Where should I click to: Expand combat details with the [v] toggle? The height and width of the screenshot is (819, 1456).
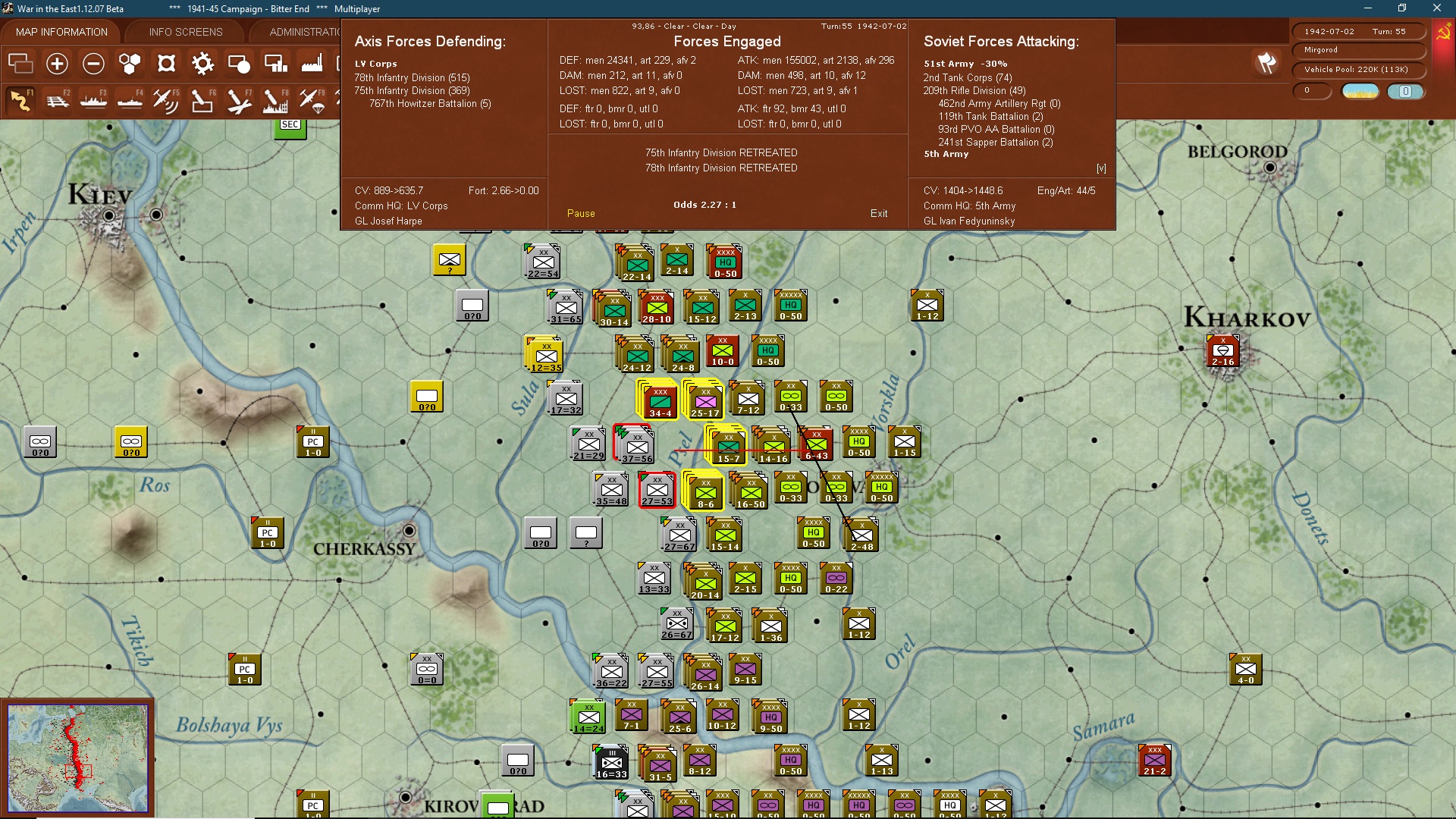[1101, 168]
